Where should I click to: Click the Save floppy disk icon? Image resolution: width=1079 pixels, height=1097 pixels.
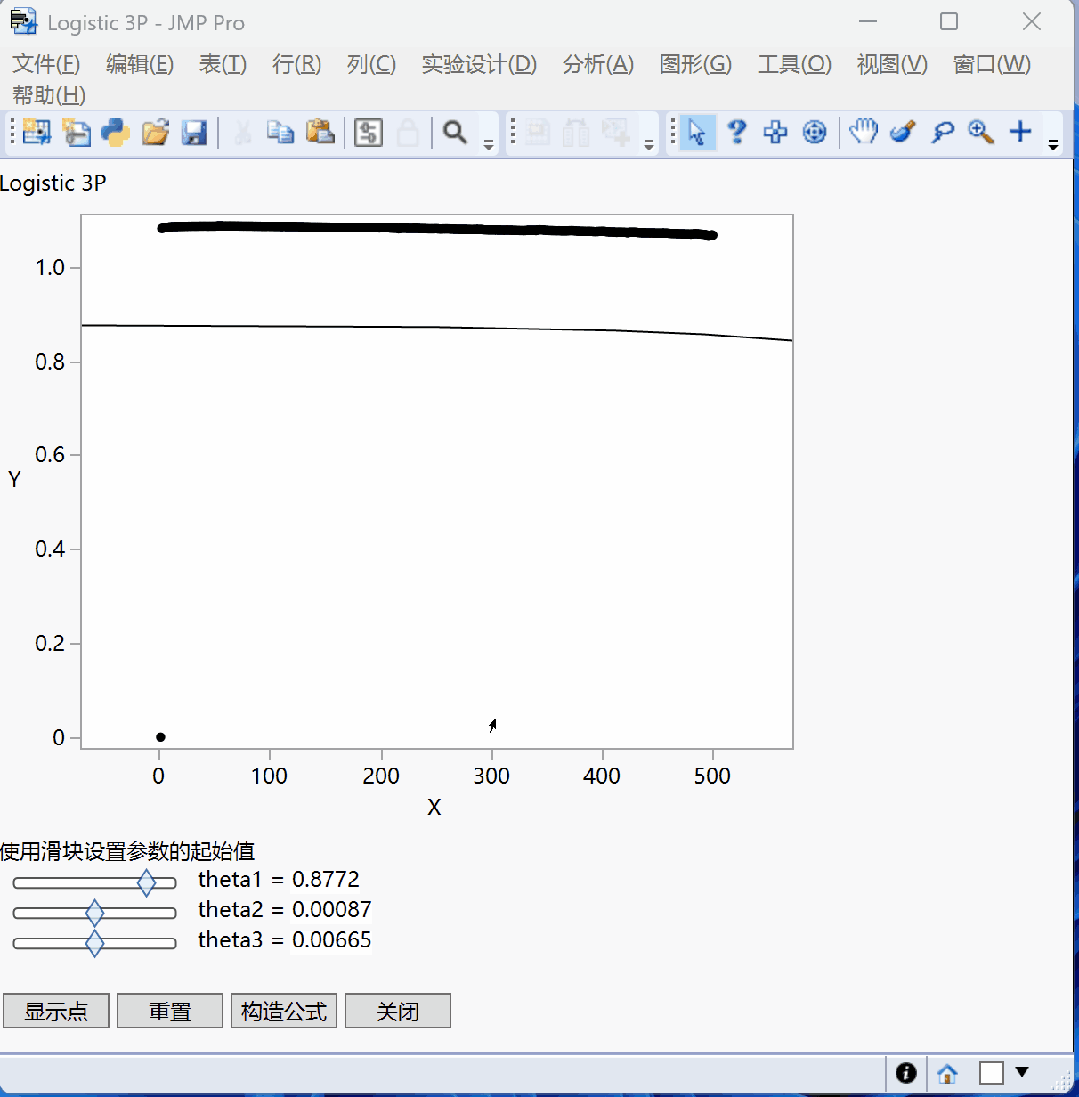click(194, 132)
